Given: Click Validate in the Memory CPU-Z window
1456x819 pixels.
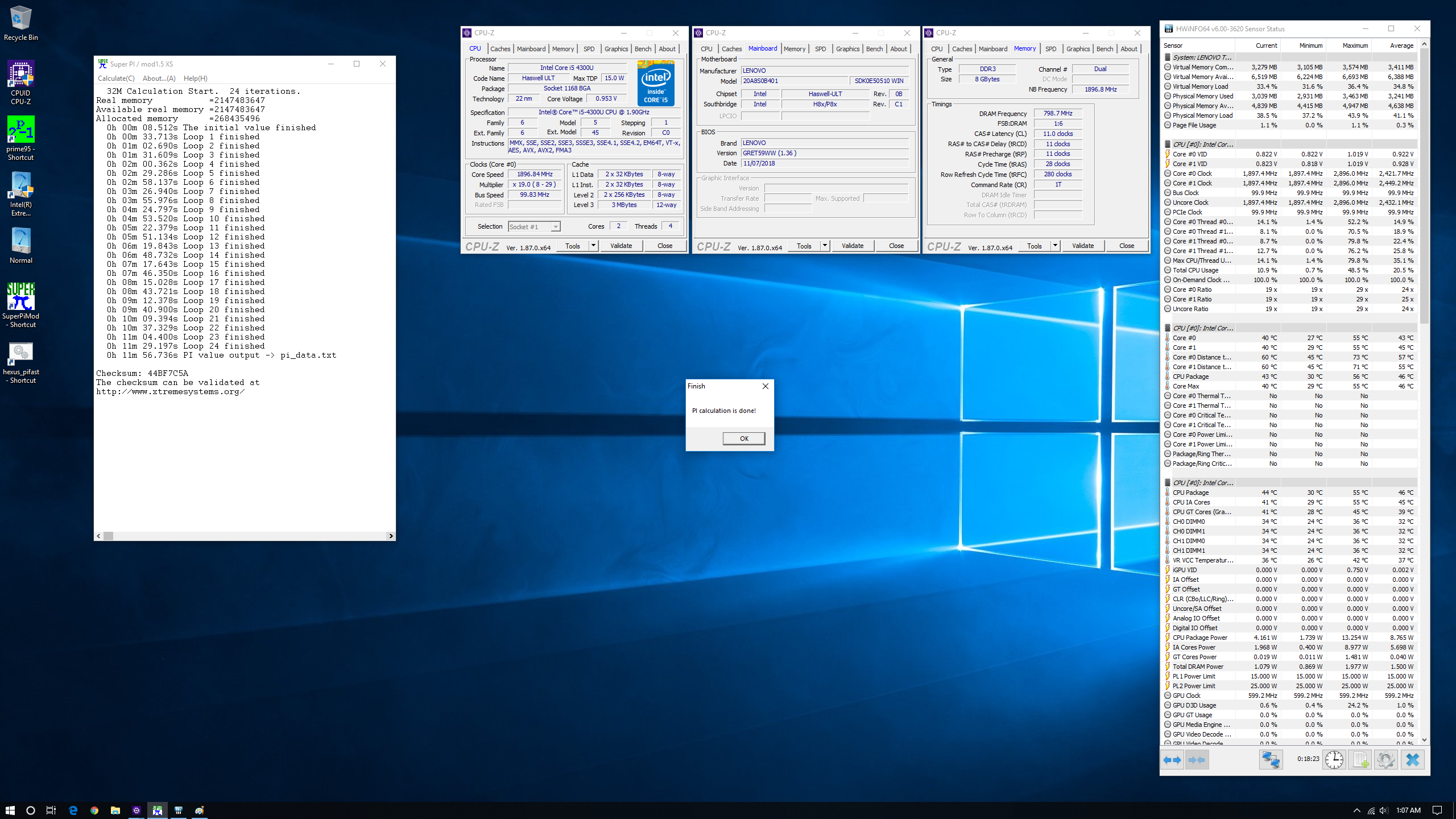Looking at the screenshot, I should (1083, 246).
